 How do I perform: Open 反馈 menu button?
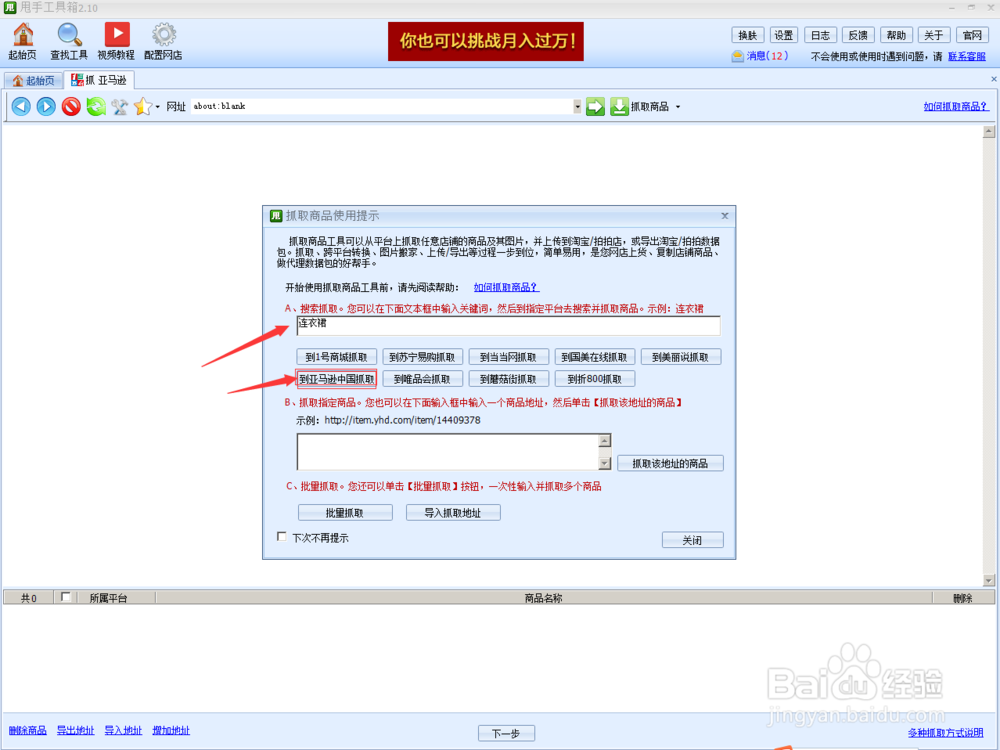click(858, 35)
